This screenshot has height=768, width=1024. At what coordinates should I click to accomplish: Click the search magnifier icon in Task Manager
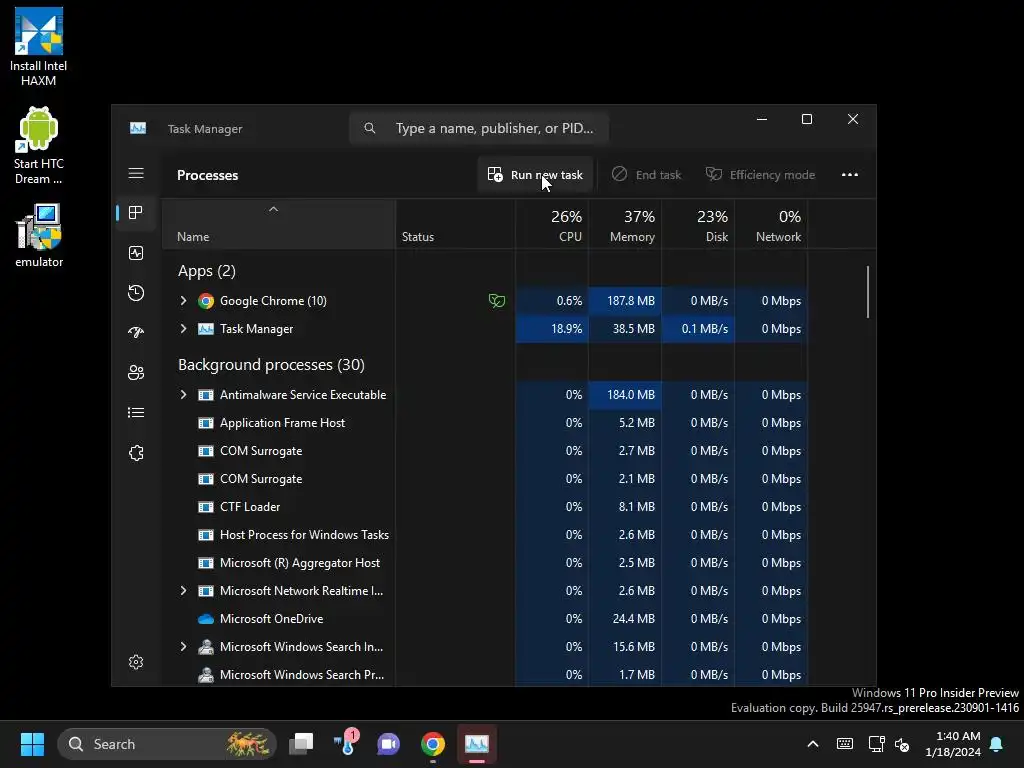pyautogui.click(x=370, y=128)
